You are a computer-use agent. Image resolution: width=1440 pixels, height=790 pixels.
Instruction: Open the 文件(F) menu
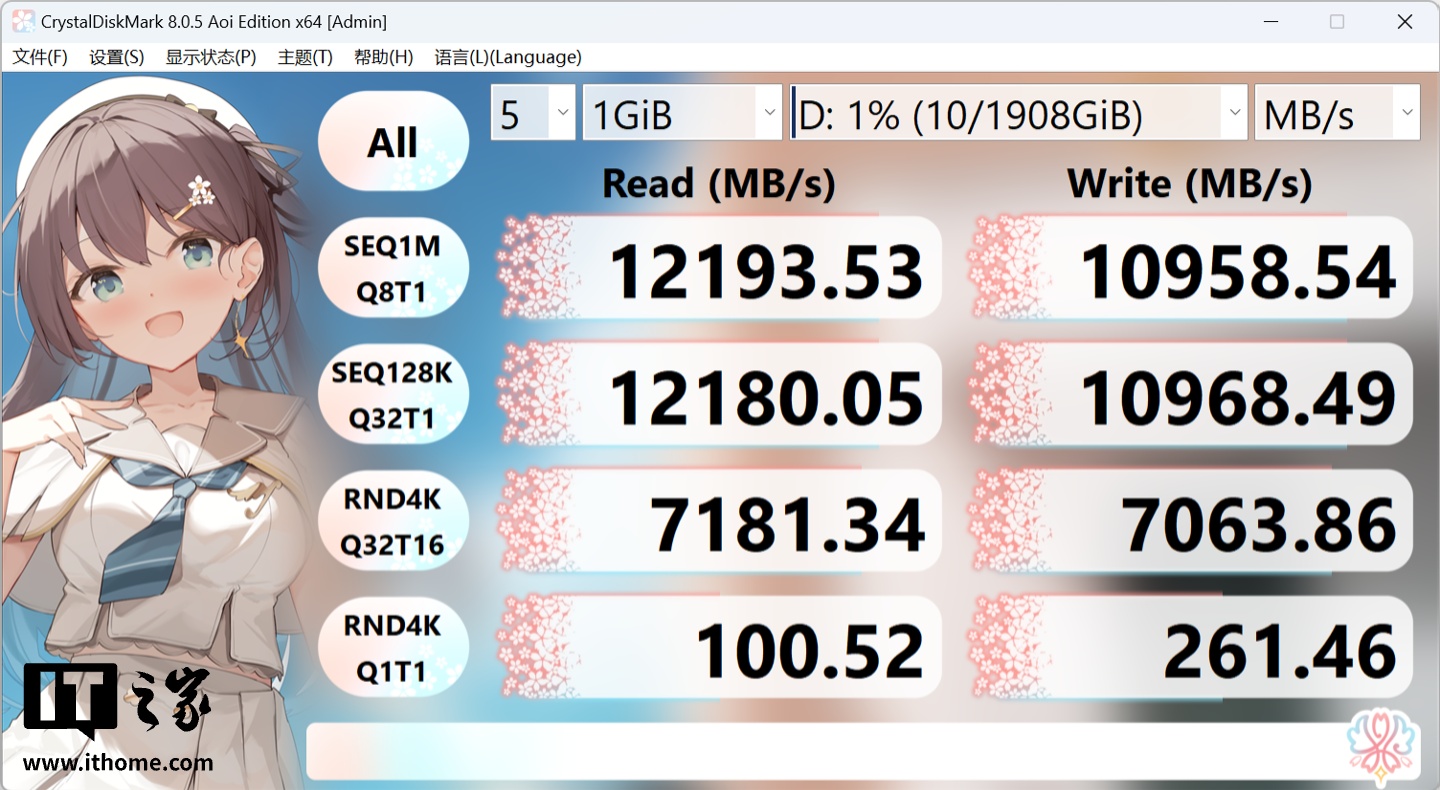pyautogui.click(x=40, y=57)
